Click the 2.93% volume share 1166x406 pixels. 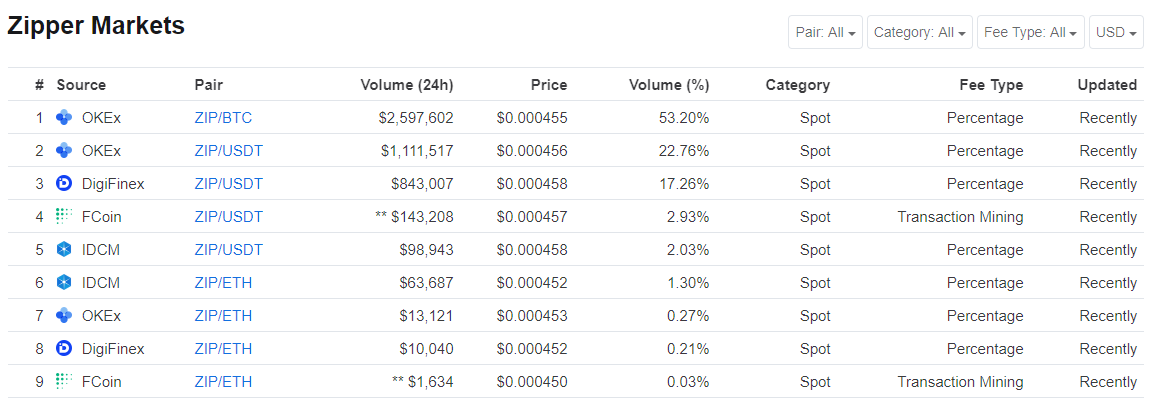[689, 216]
